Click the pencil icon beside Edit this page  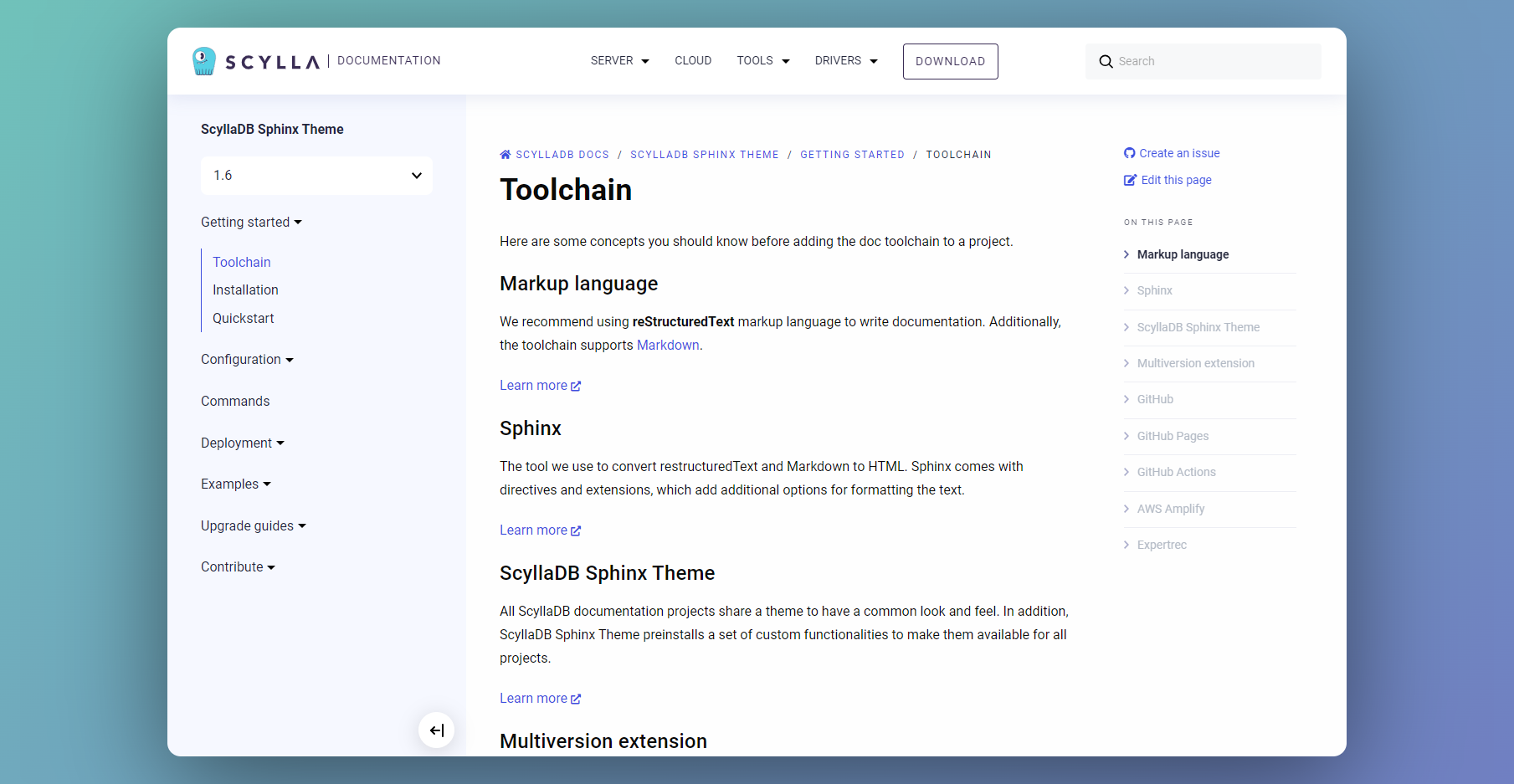1131,180
